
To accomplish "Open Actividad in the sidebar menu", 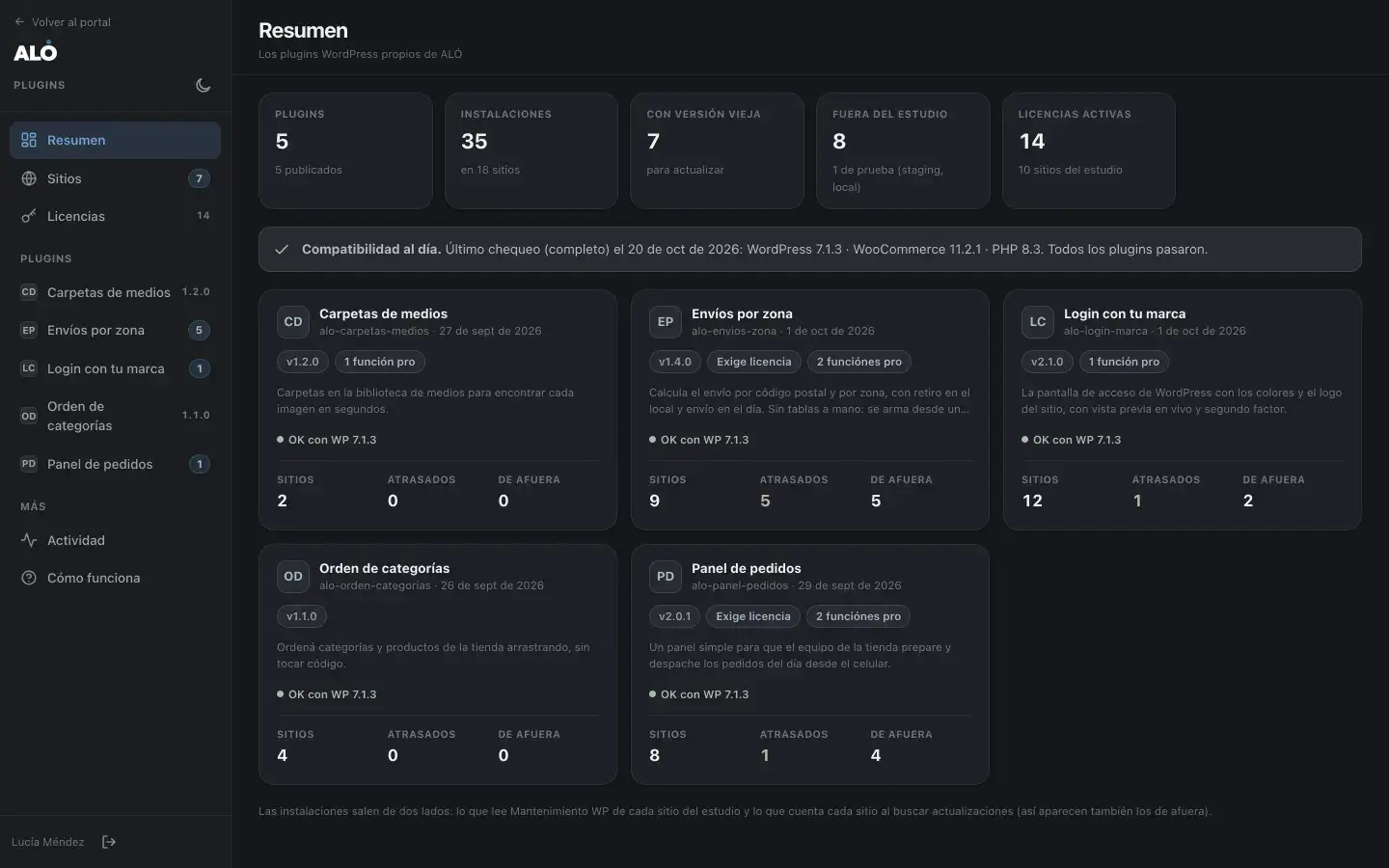I will click(115, 540).
